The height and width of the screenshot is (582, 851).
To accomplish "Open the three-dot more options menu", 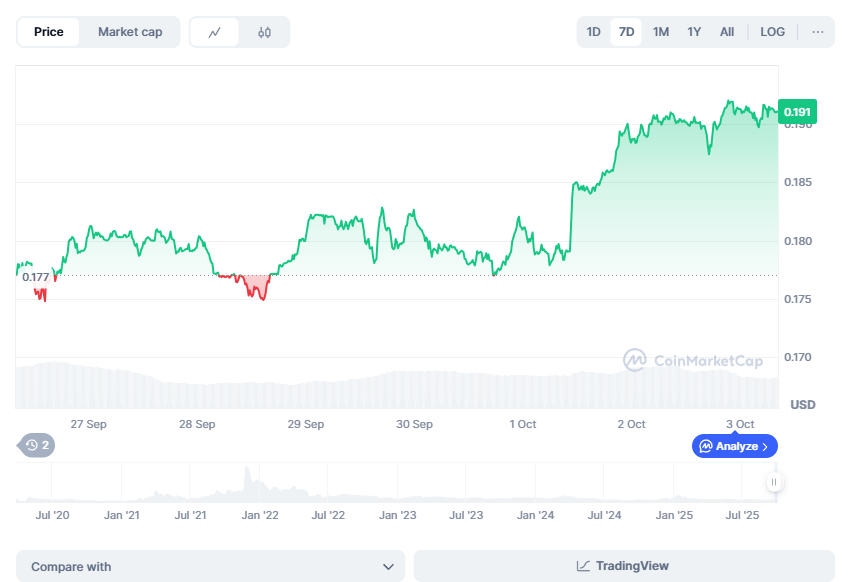I will [x=818, y=32].
